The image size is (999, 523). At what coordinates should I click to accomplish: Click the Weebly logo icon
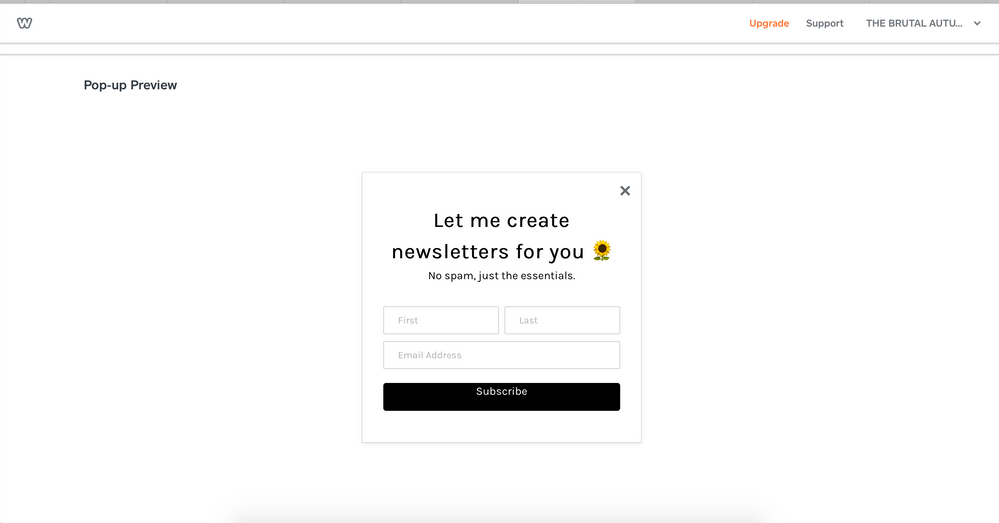click(24, 23)
